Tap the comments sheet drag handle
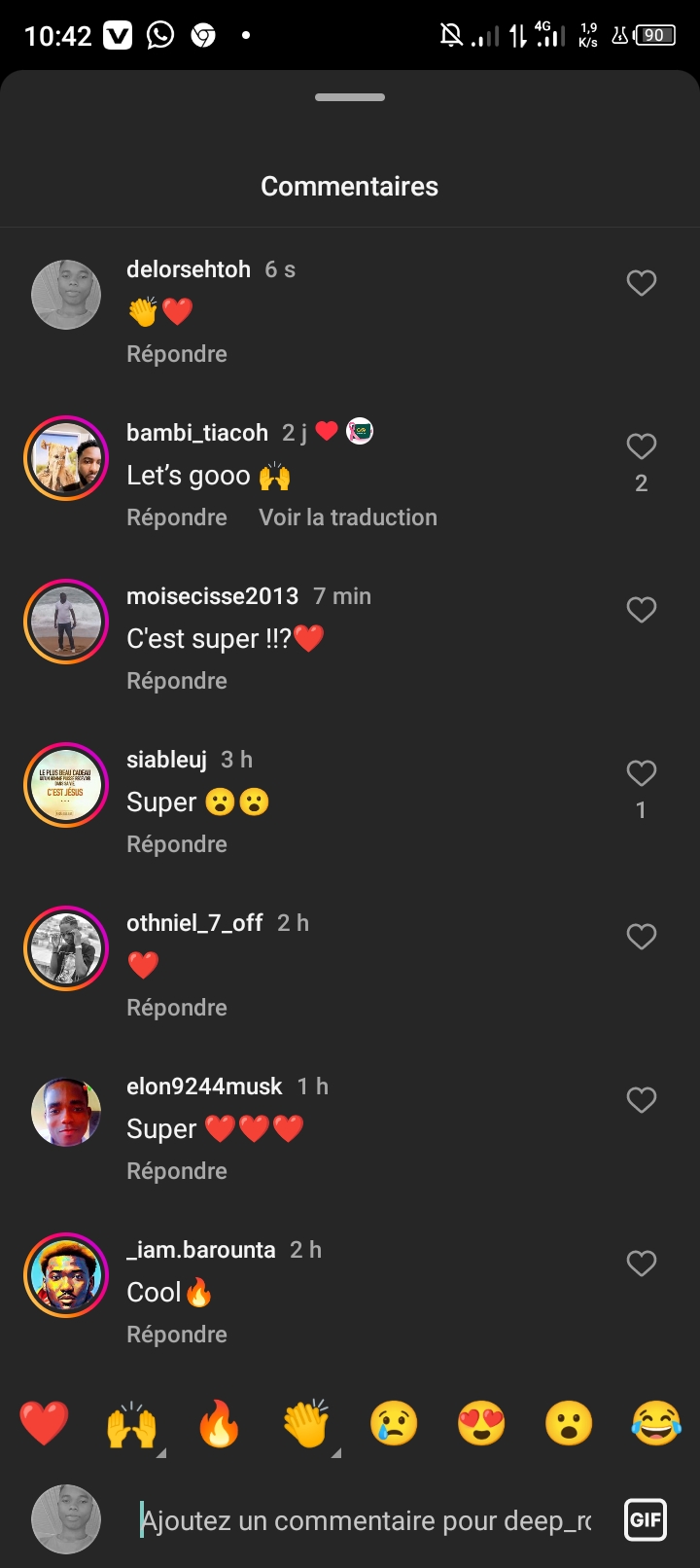Screen dimensions: 700x1568 click(x=350, y=97)
